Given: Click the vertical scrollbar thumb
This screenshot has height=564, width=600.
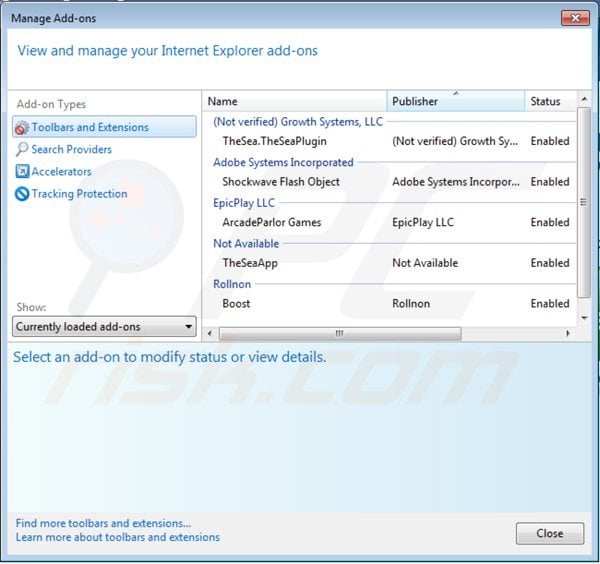Looking at the screenshot, I should tap(584, 202).
